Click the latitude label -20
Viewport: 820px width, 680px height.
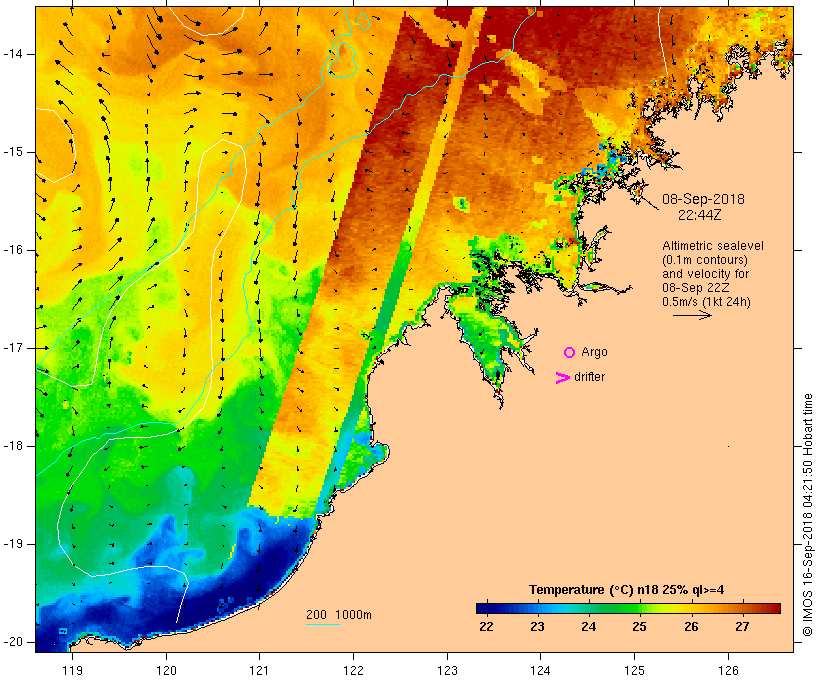tap(13, 642)
